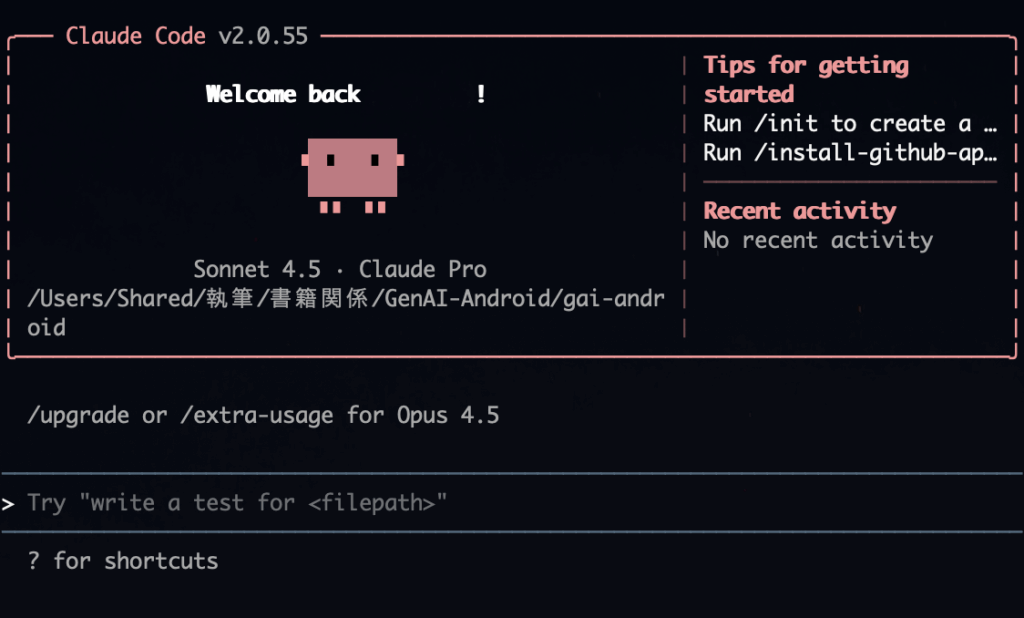Screen dimensions: 1024x618
Task: Click the 'Welcome back' greeting text
Action: point(283,94)
